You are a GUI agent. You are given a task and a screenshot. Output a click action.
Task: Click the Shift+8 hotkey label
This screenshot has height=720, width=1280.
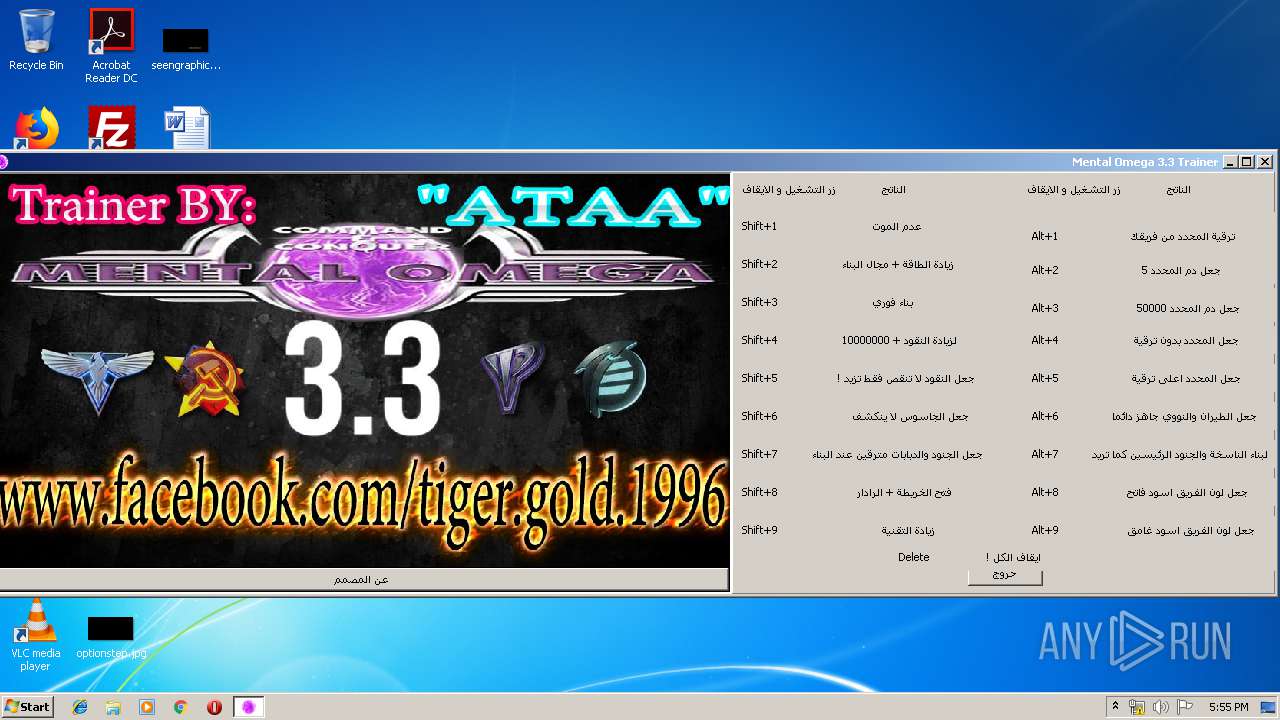tap(759, 493)
